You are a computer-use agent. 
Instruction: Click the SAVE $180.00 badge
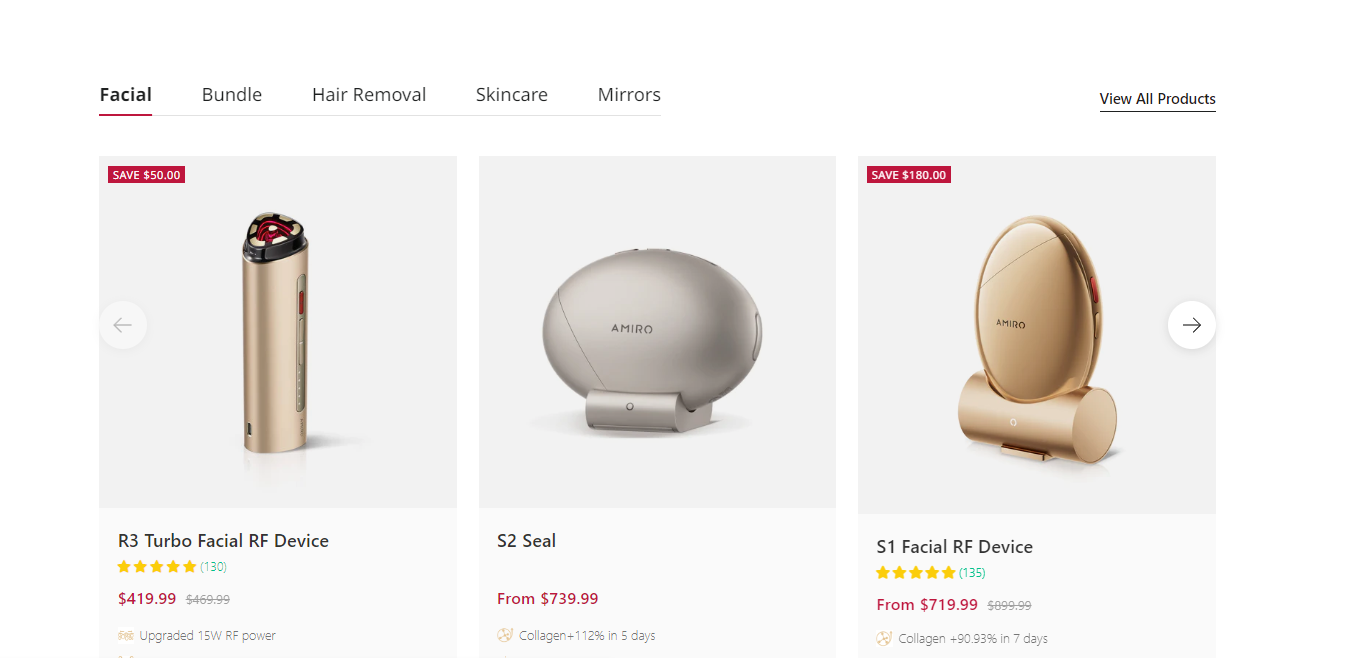(x=908, y=175)
